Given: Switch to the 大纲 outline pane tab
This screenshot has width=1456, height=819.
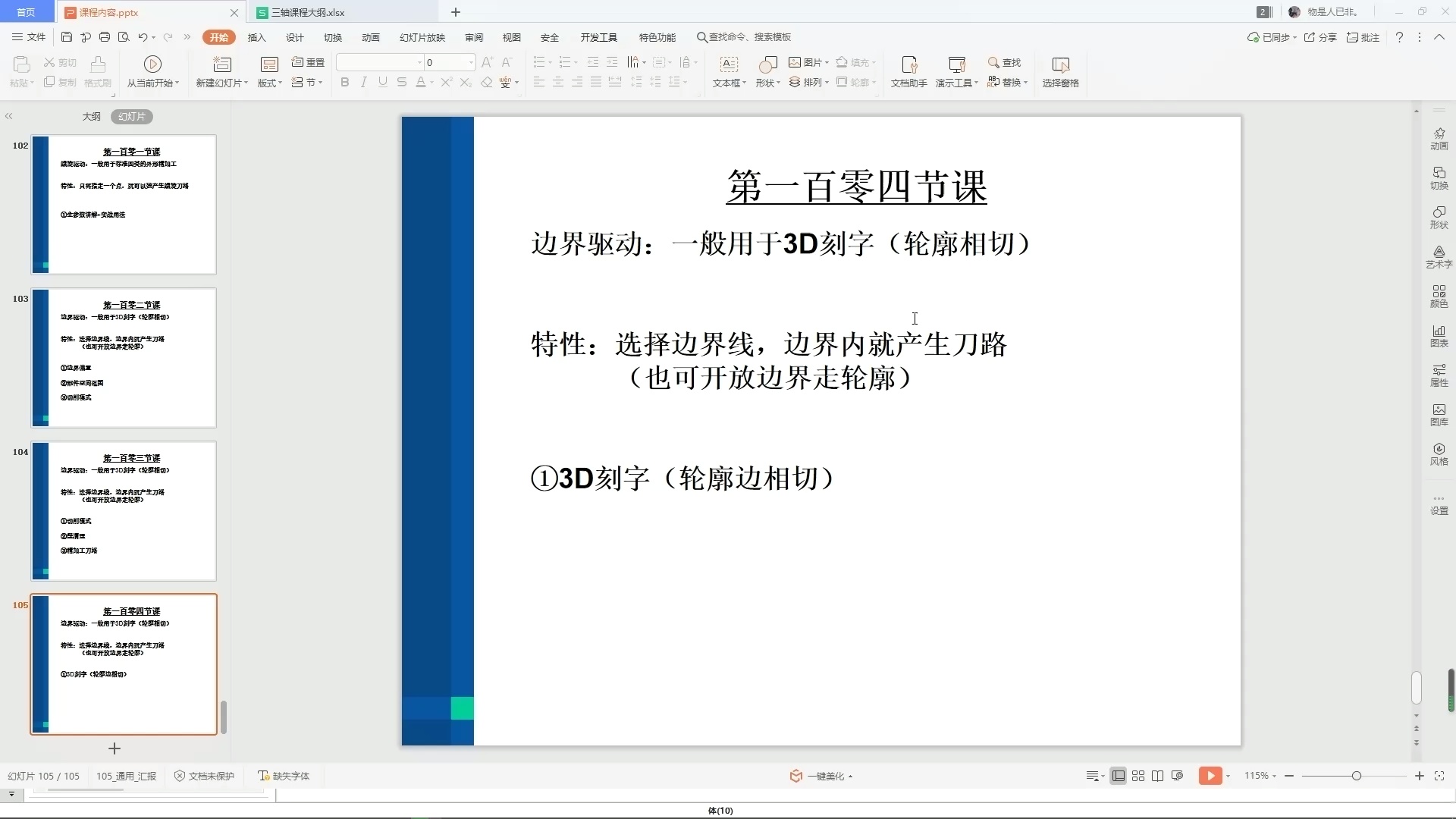Looking at the screenshot, I should [90, 116].
